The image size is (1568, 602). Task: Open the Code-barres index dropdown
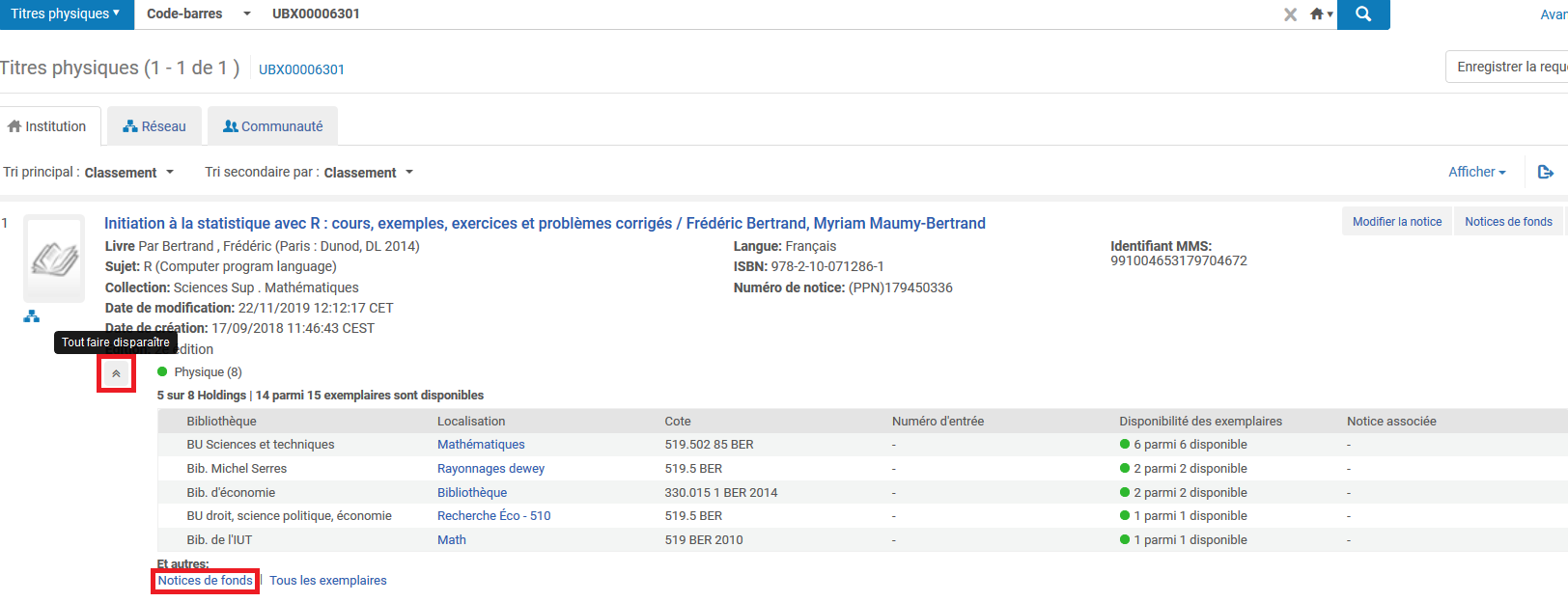(199, 14)
